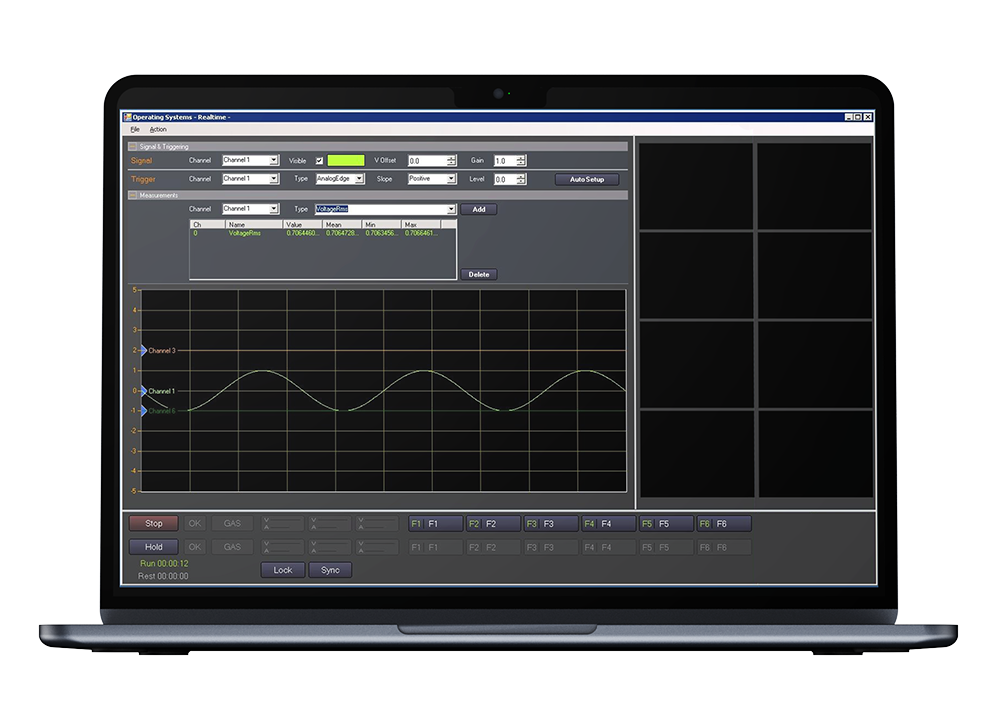Click the dimmed F6 button in lower row
The width and height of the screenshot is (1000, 704).
(x=724, y=547)
